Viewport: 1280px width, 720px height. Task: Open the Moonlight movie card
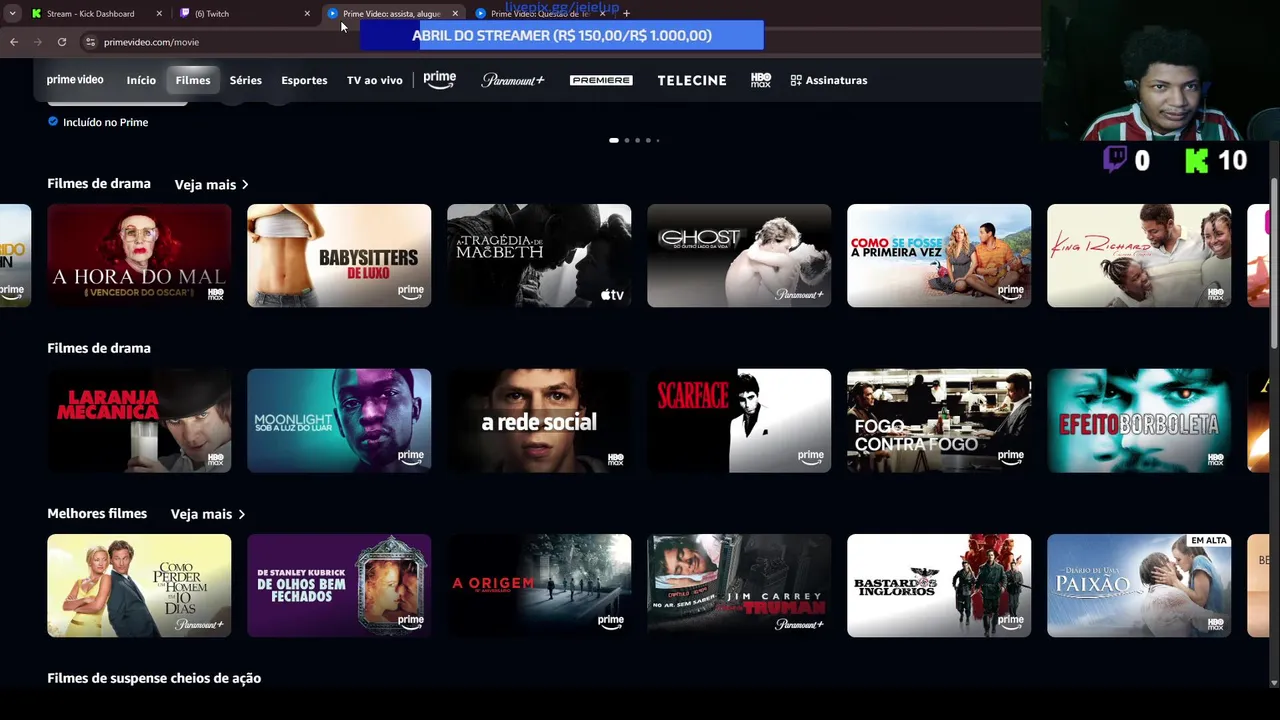(339, 420)
